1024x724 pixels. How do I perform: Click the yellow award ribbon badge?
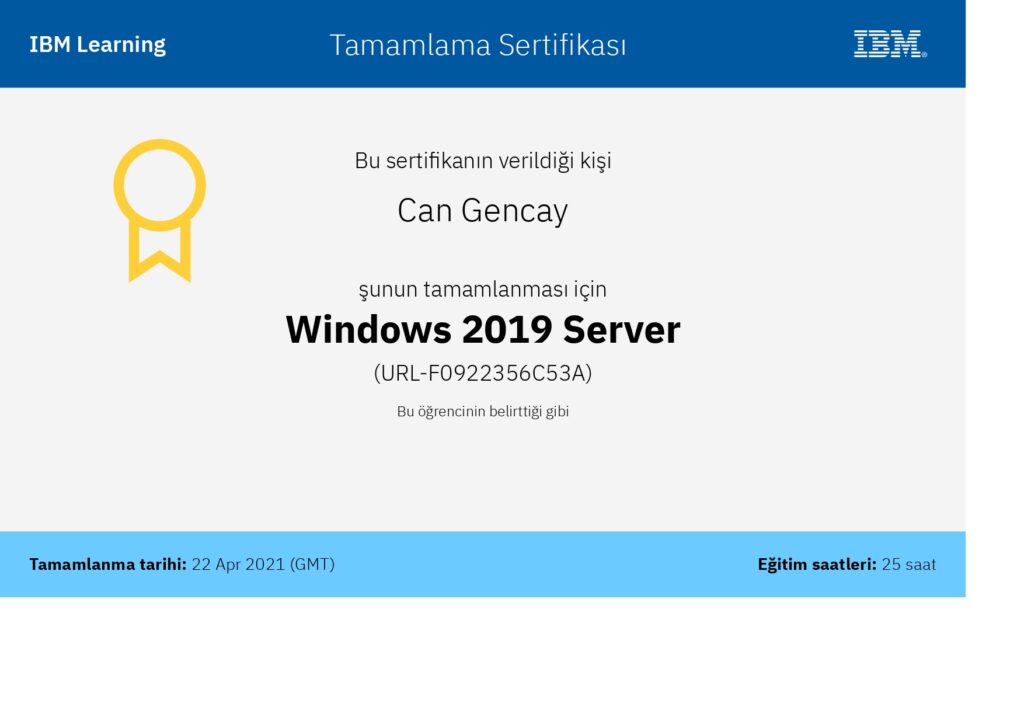159,210
